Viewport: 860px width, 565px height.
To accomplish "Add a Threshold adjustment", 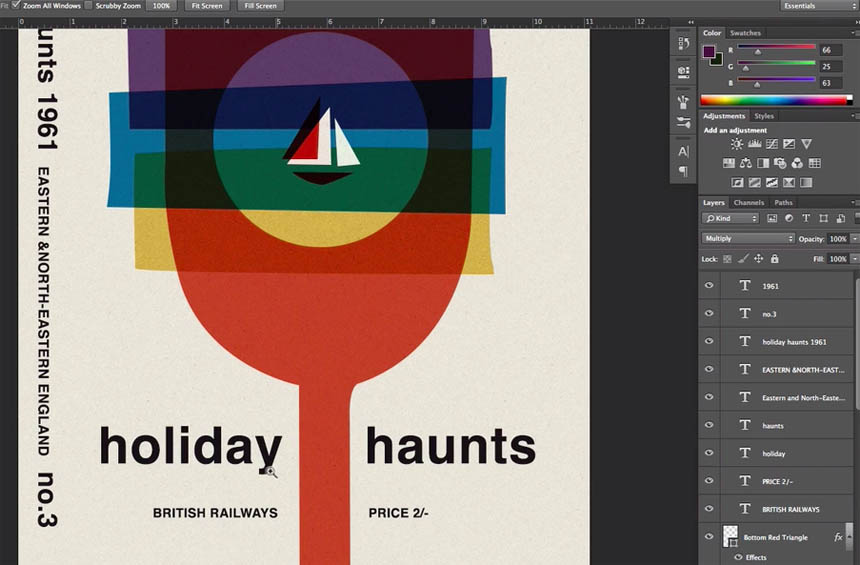I will pyautogui.click(x=772, y=182).
